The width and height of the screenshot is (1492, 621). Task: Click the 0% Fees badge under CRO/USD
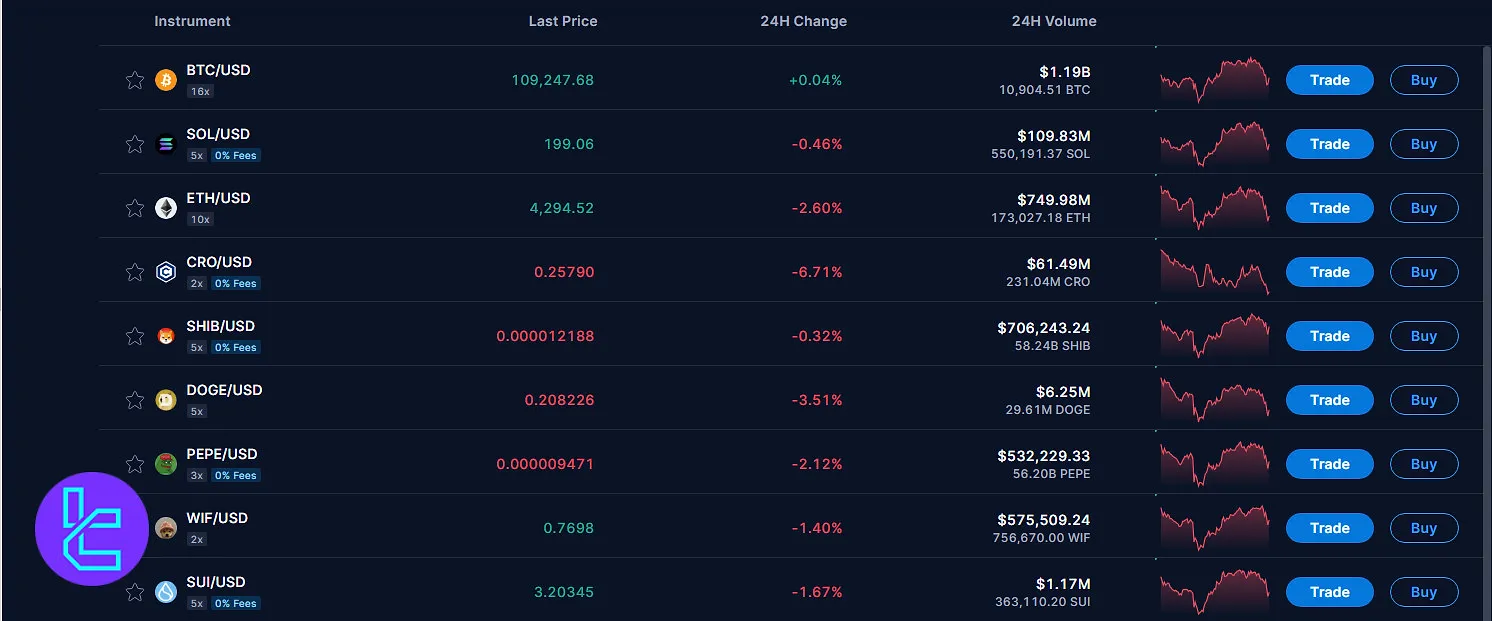pos(236,283)
